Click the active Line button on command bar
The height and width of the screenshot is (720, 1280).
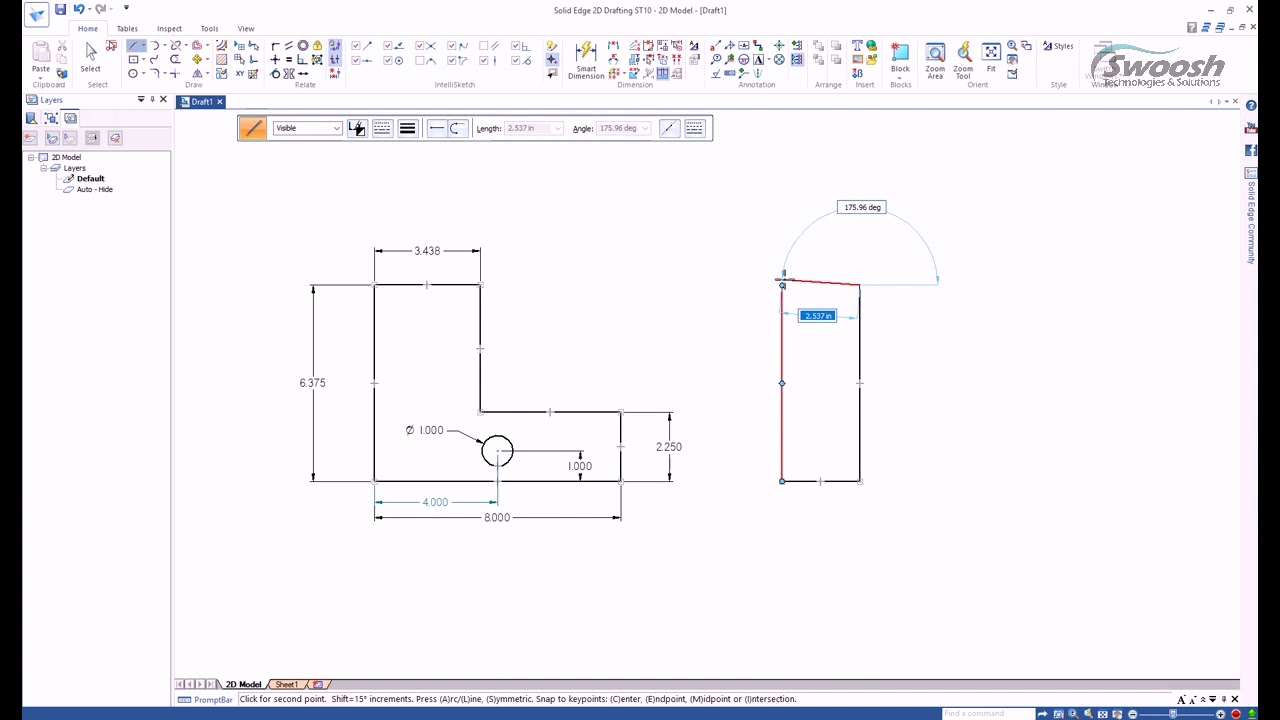253,128
